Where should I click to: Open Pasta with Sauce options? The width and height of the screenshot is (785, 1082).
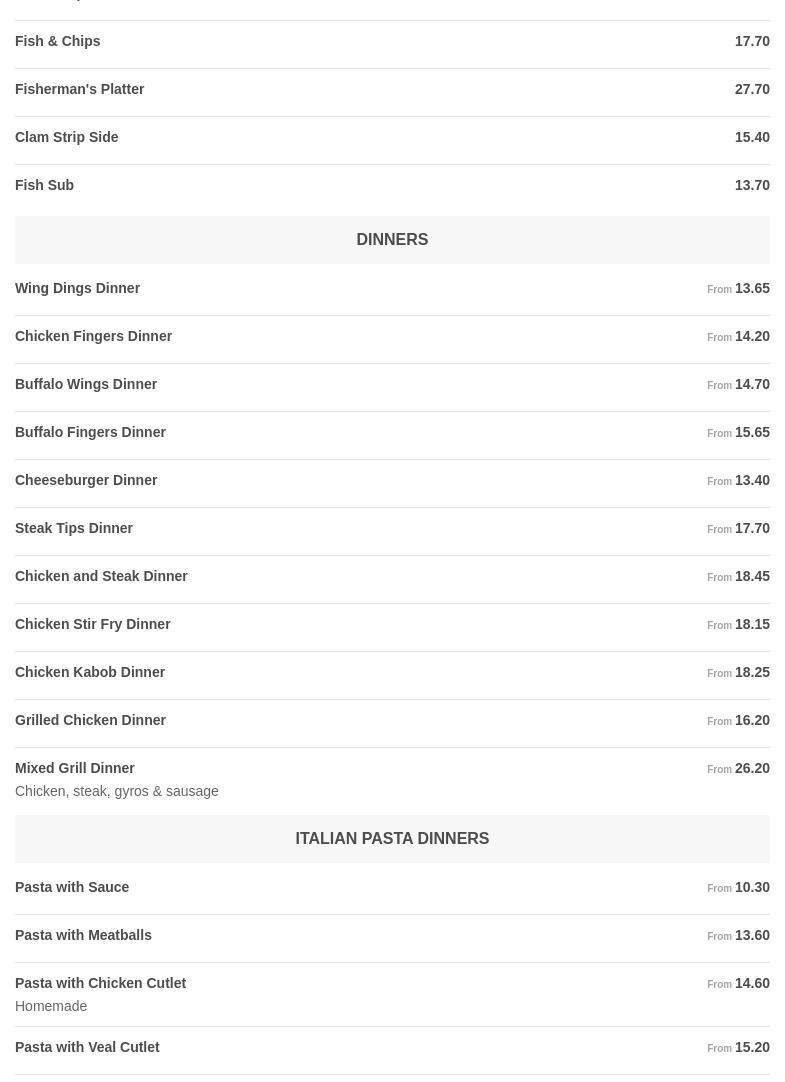pyautogui.click(x=72, y=888)
